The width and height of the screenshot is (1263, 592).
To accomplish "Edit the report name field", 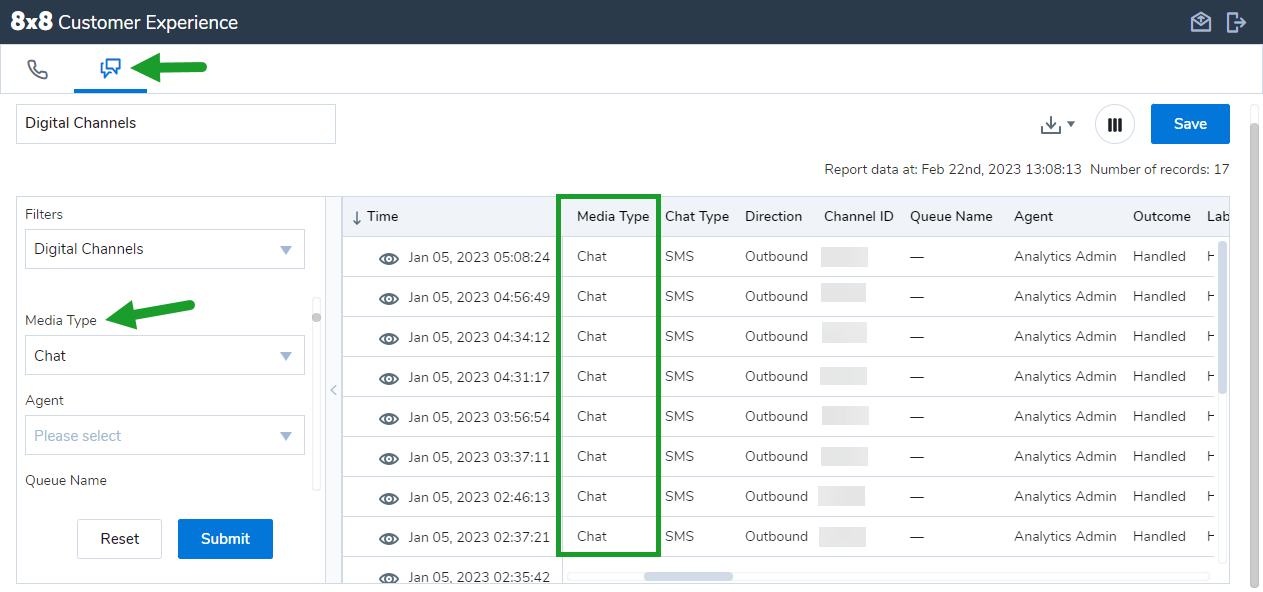I will point(175,123).
